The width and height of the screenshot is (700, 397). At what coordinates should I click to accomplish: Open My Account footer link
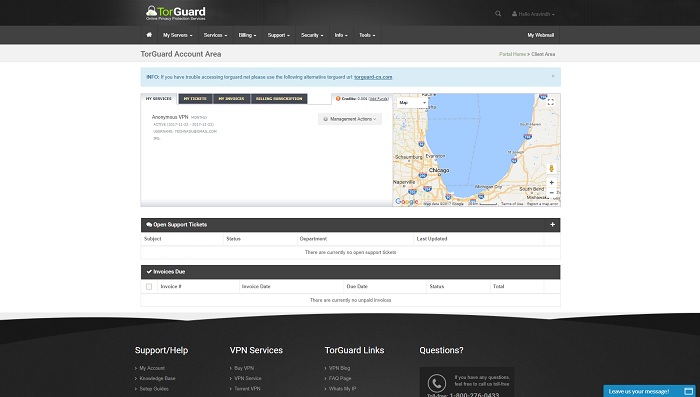(152, 368)
